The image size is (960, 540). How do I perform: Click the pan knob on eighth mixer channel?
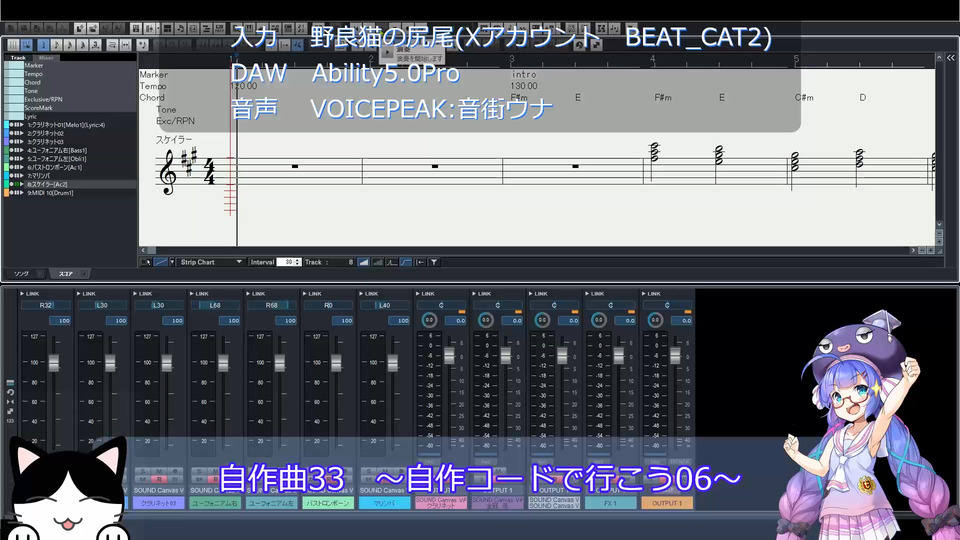click(x=429, y=320)
